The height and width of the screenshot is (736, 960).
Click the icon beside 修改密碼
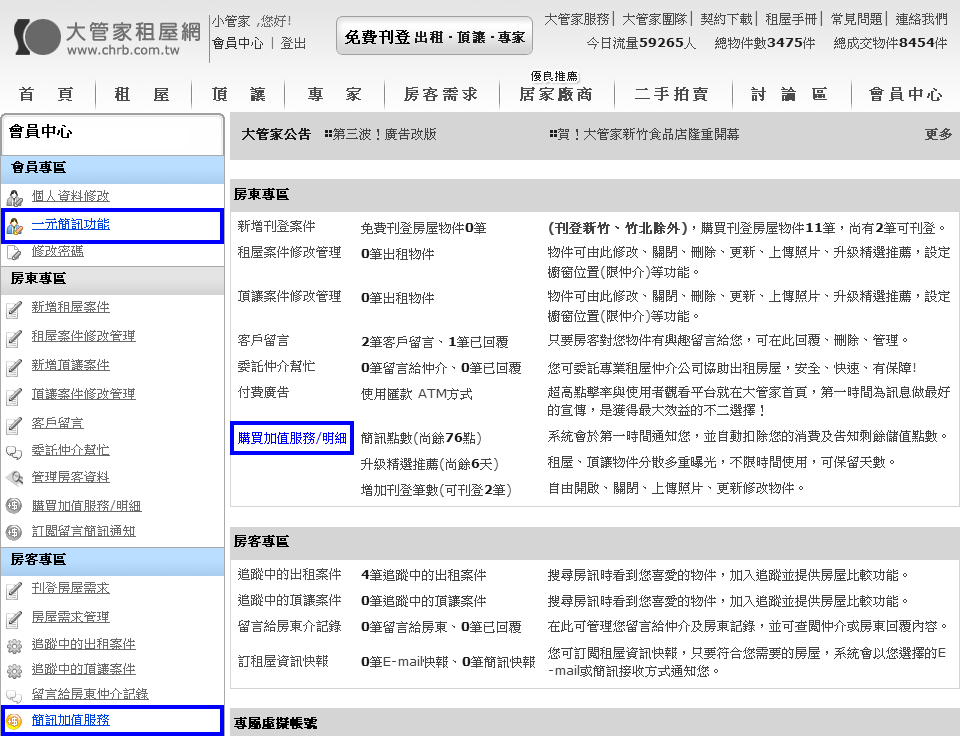(15, 252)
